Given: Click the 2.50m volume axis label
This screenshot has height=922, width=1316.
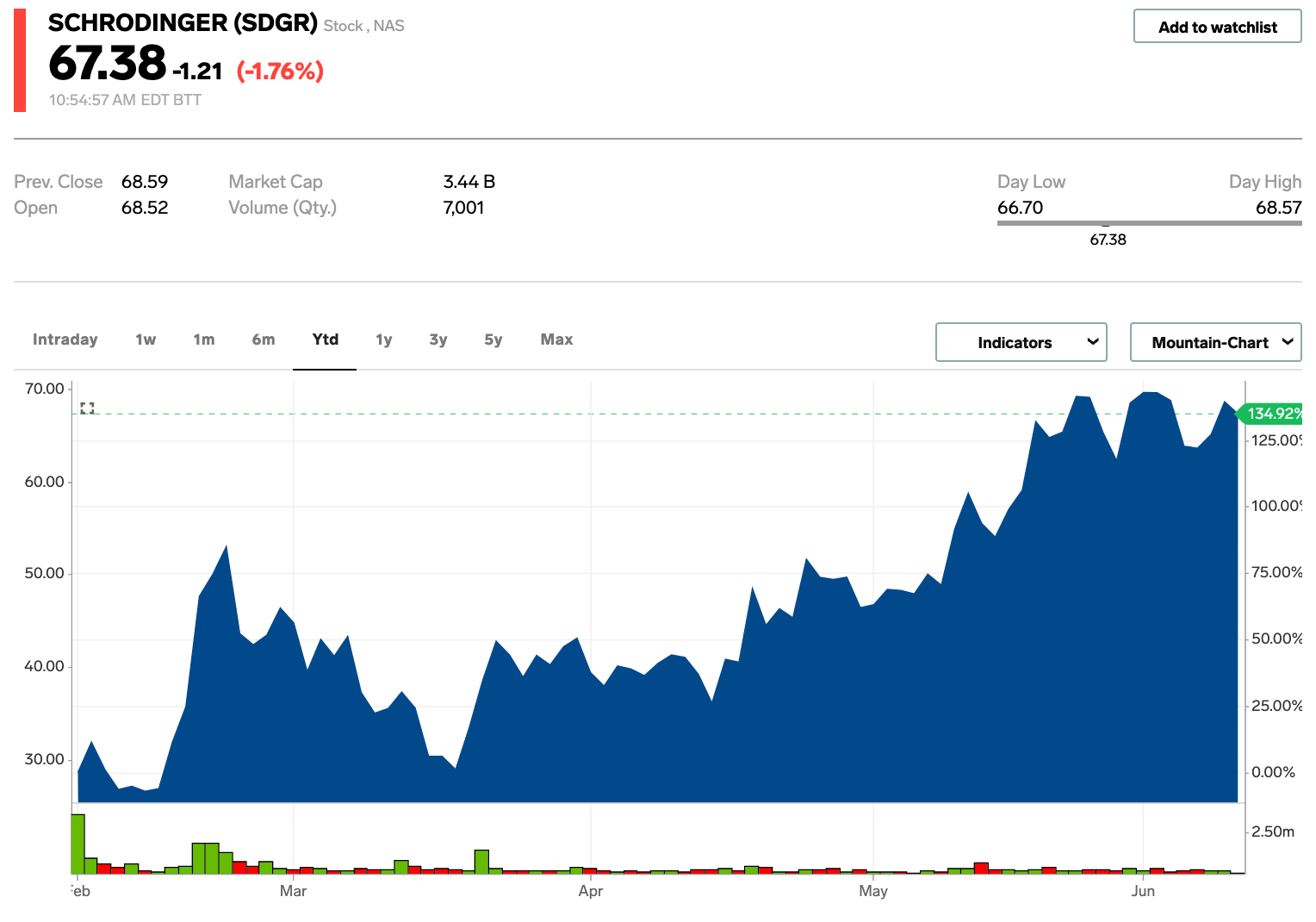Looking at the screenshot, I should coord(1273,832).
